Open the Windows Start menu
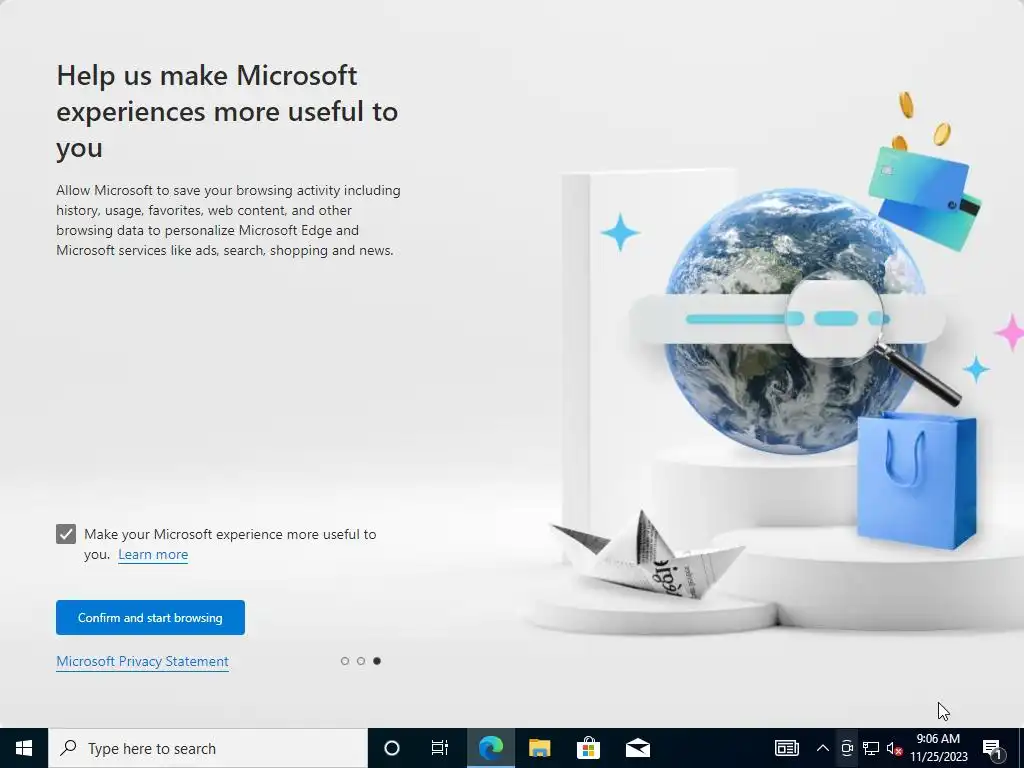 point(24,748)
